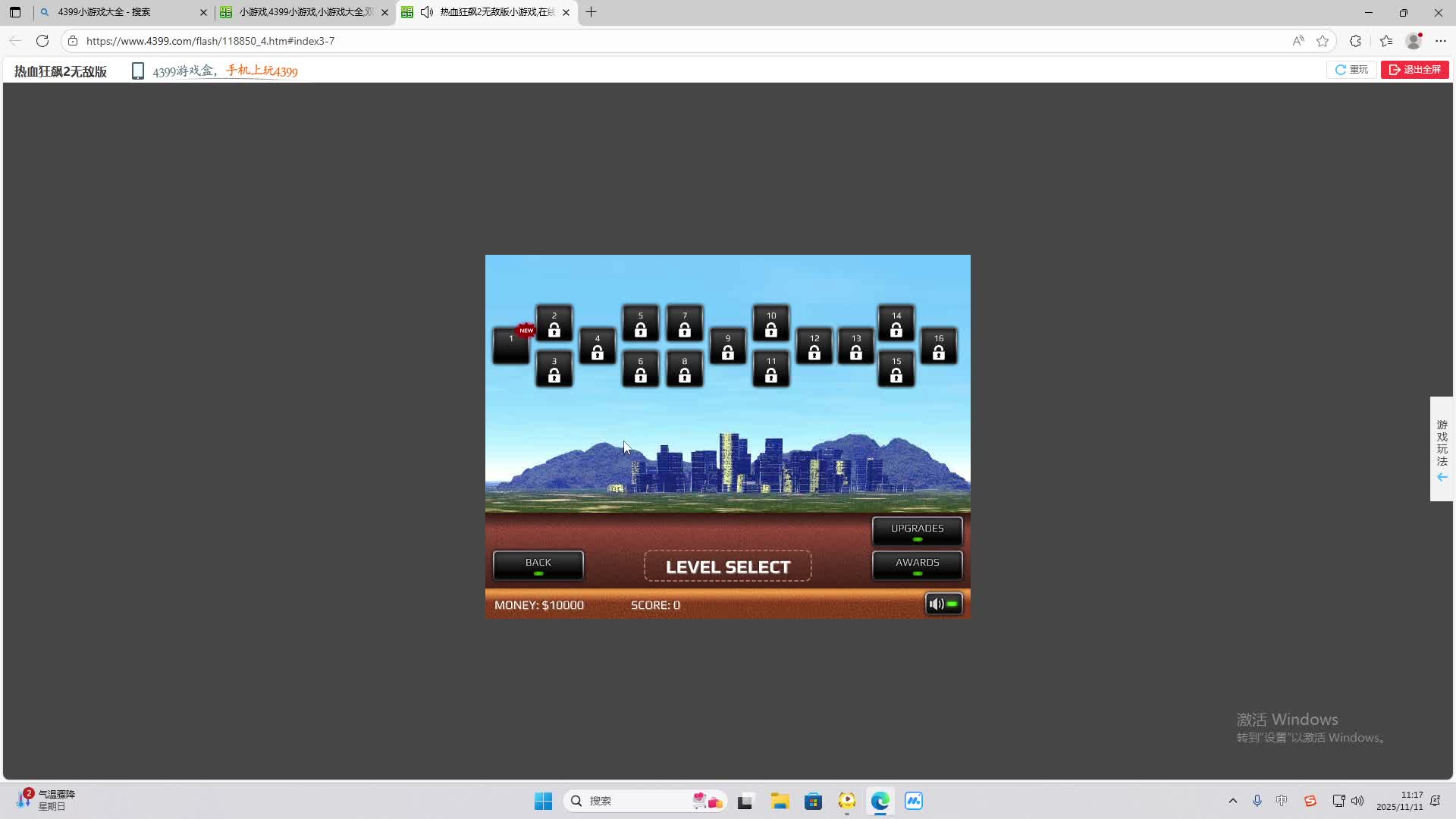Toggle the game sound button

pos(943,604)
